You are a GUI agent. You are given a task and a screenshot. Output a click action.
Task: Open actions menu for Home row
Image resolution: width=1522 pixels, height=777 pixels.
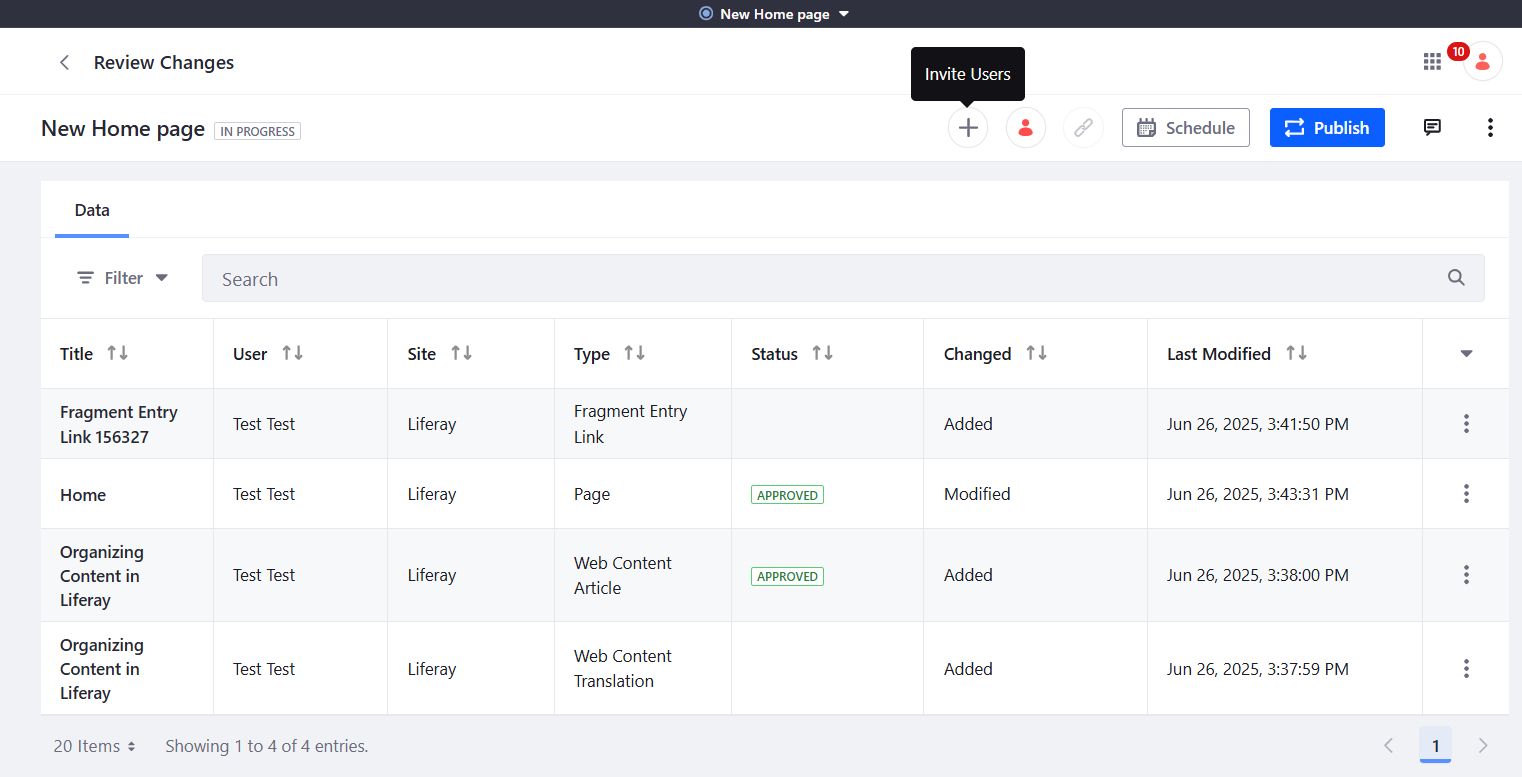[x=1466, y=494]
